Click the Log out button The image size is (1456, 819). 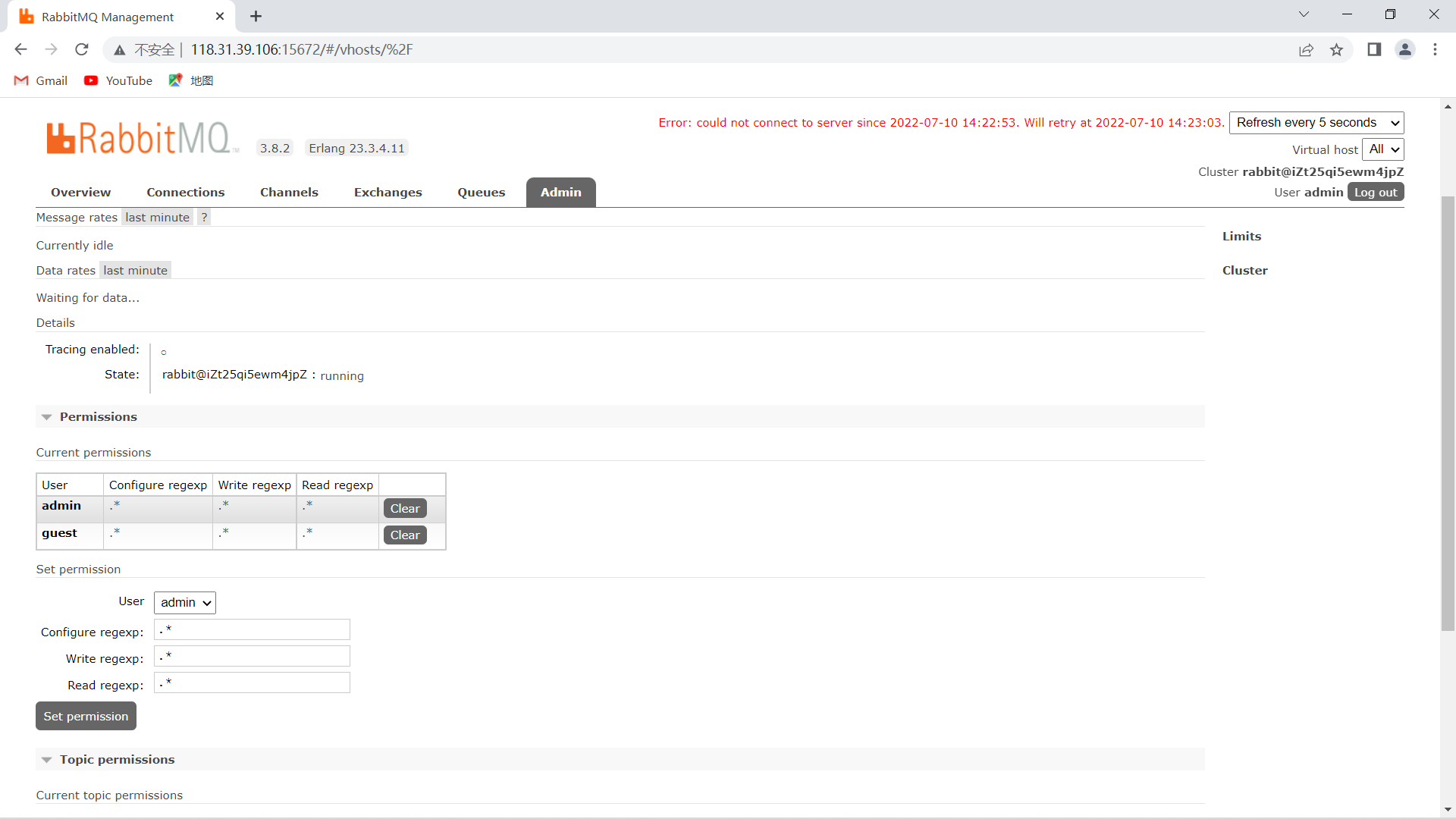click(x=1375, y=193)
